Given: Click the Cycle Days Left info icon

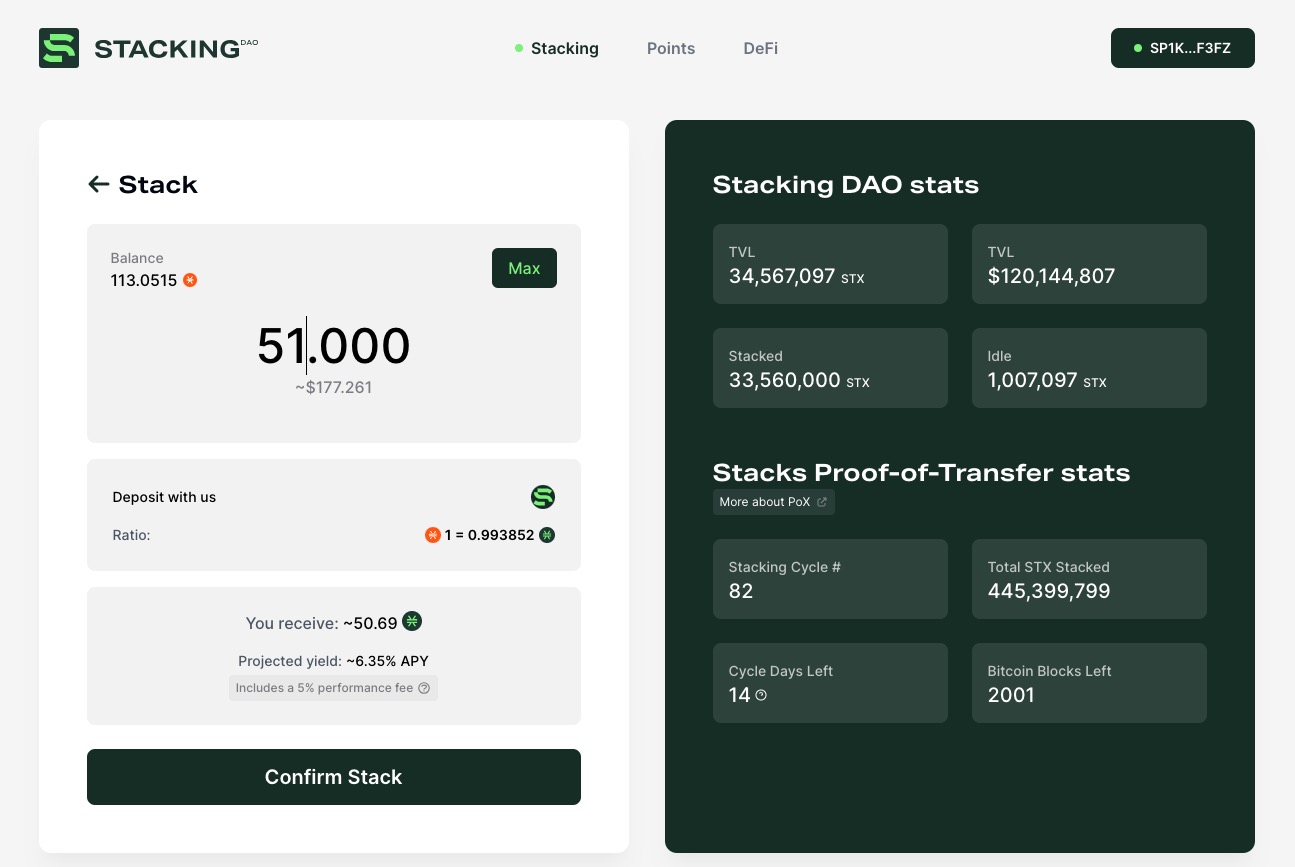Looking at the screenshot, I should [x=761, y=695].
